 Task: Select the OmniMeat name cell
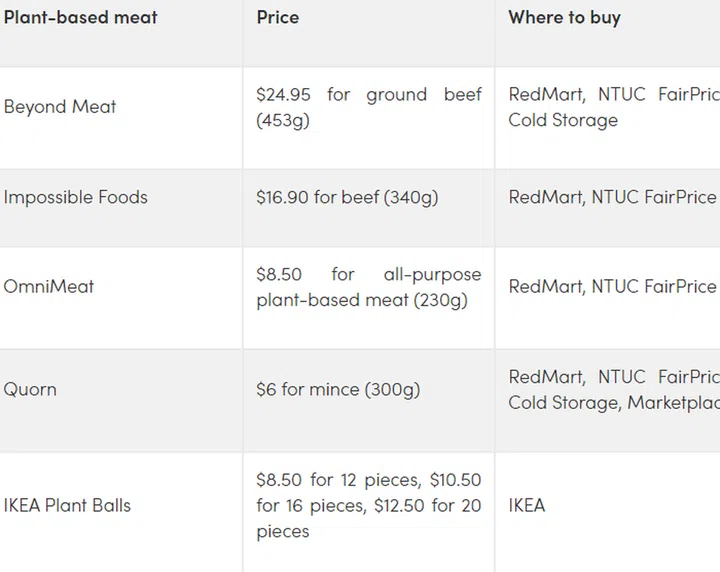(x=49, y=286)
